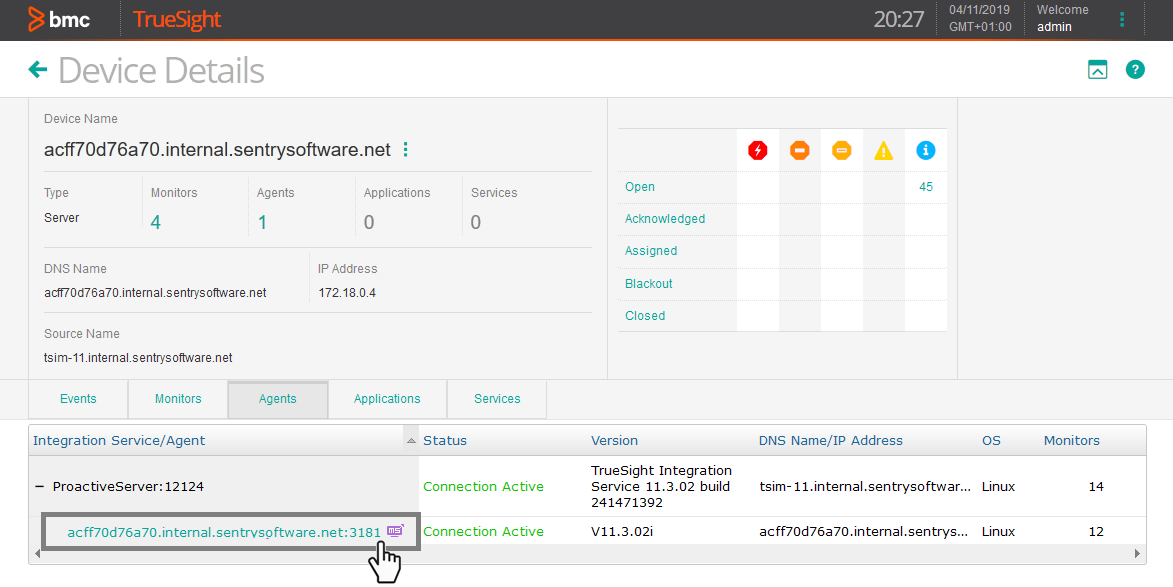Viewport: 1173px width, 587px height.
Task: Click the TrueSight logo in the header
Action: tap(176, 19)
